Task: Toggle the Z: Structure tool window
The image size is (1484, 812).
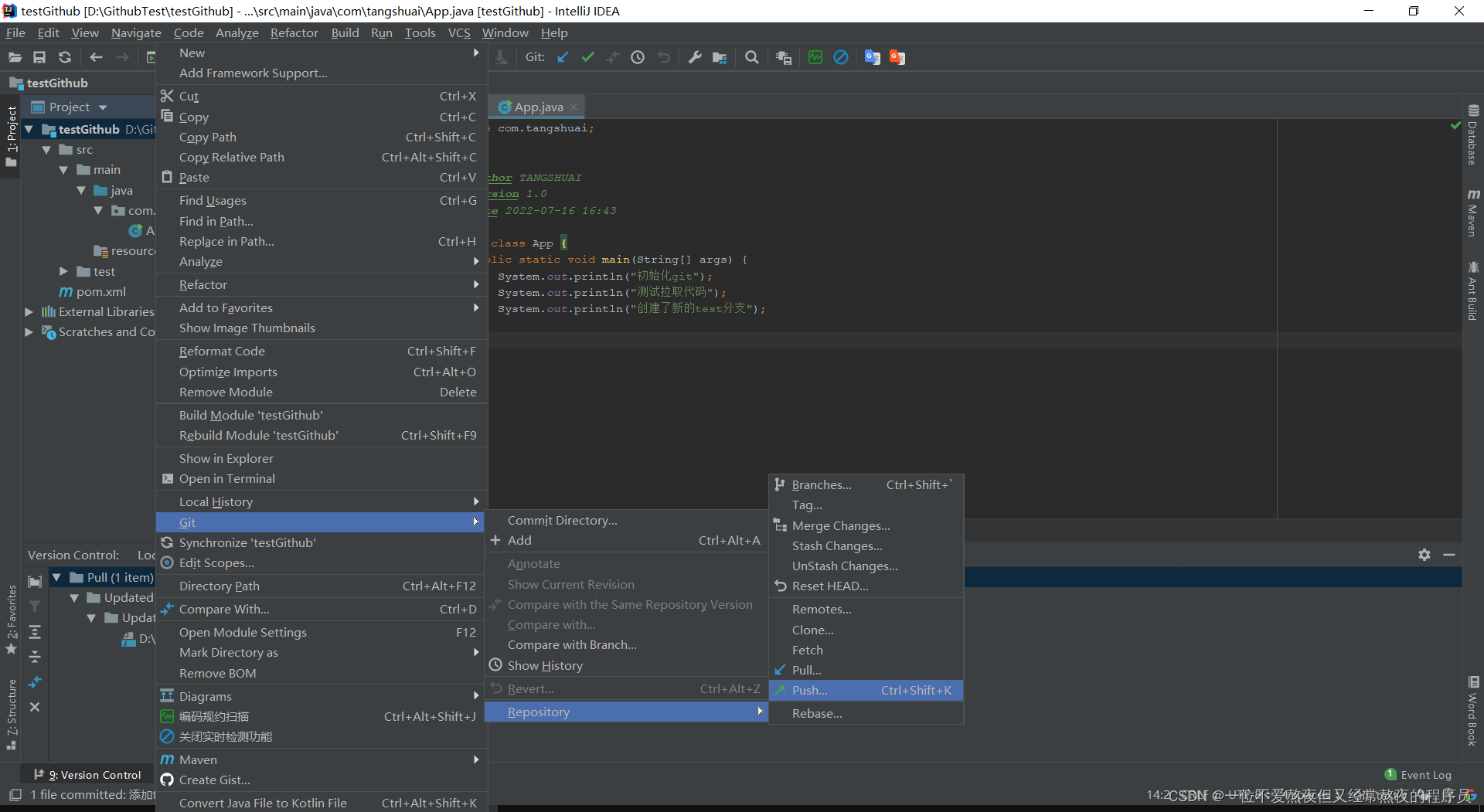Action: tap(11, 714)
